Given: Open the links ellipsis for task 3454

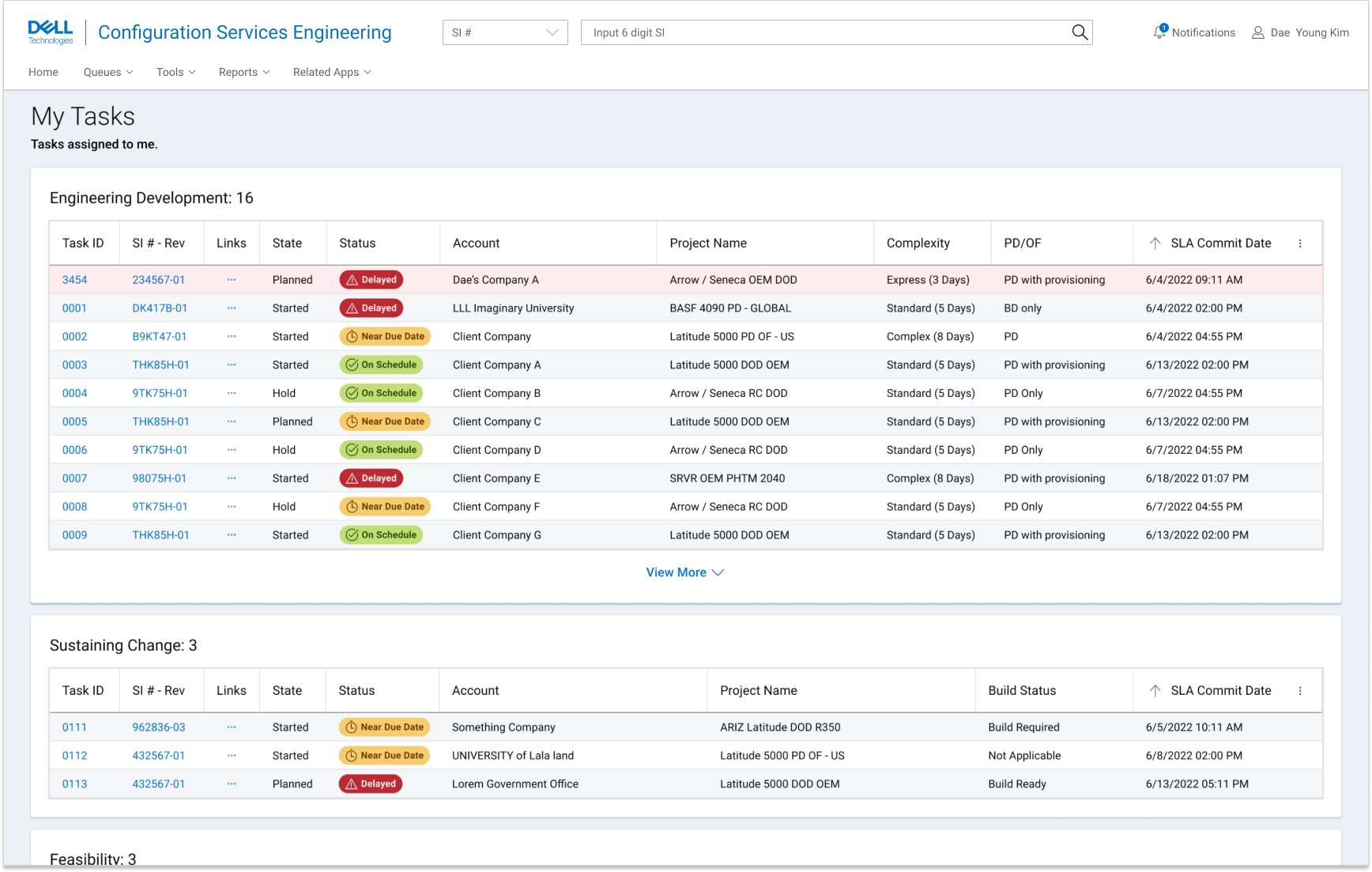Looking at the screenshot, I should point(232,280).
